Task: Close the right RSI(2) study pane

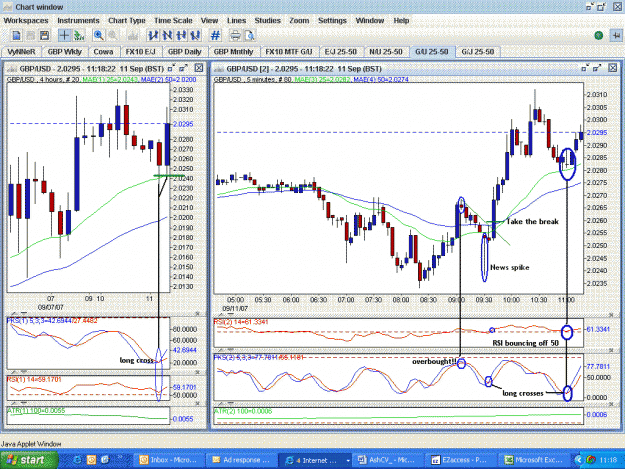Action: 611,315
